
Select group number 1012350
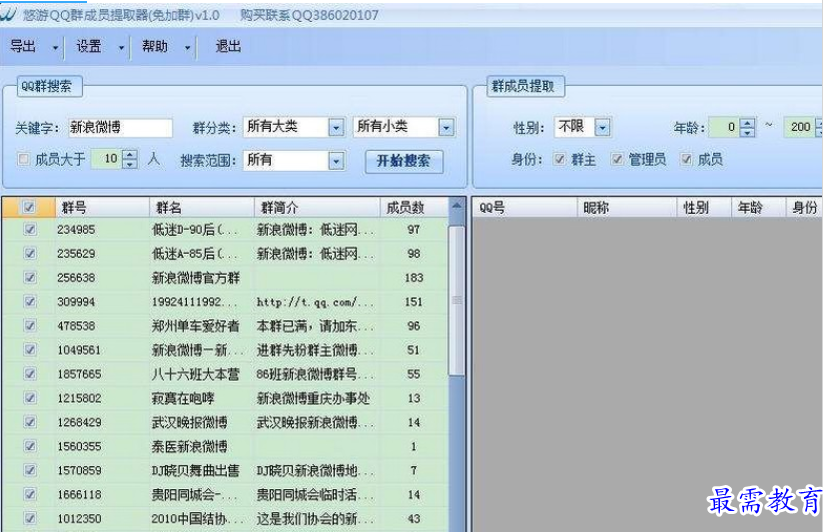coord(79,519)
